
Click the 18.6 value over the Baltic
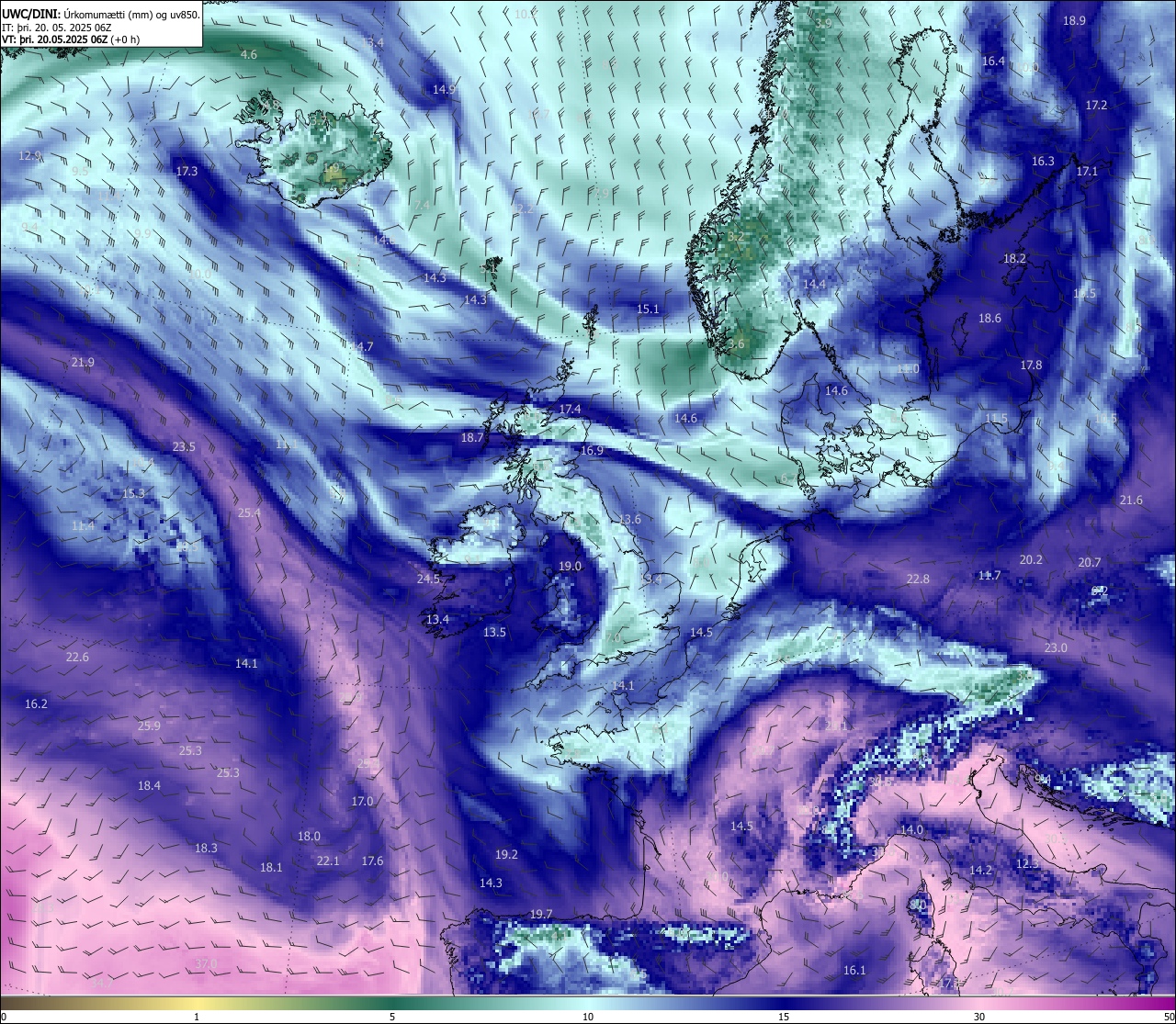[x=989, y=318]
